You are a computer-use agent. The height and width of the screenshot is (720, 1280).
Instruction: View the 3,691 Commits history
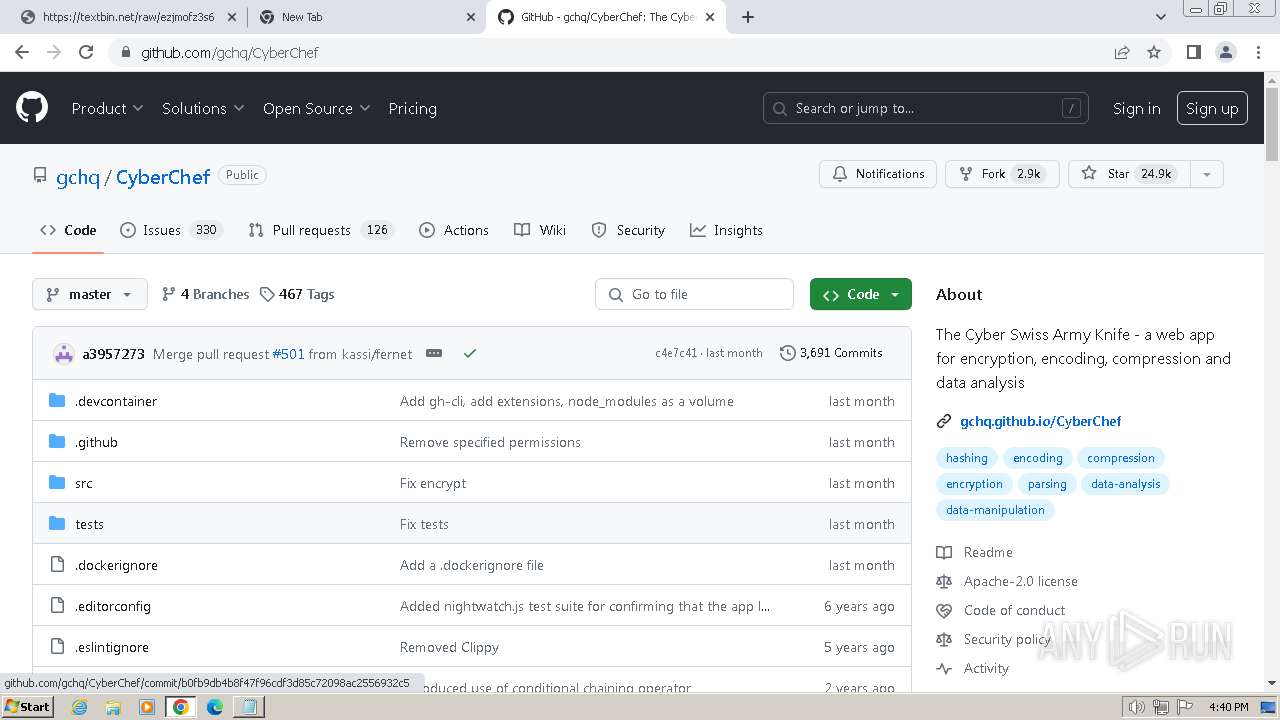831,353
